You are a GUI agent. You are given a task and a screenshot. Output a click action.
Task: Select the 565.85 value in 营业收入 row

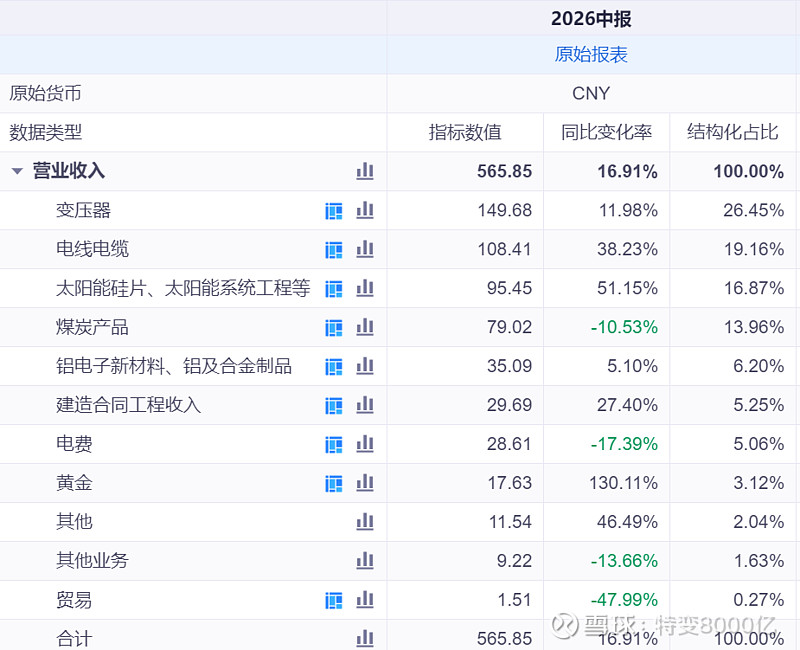click(505, 171)
